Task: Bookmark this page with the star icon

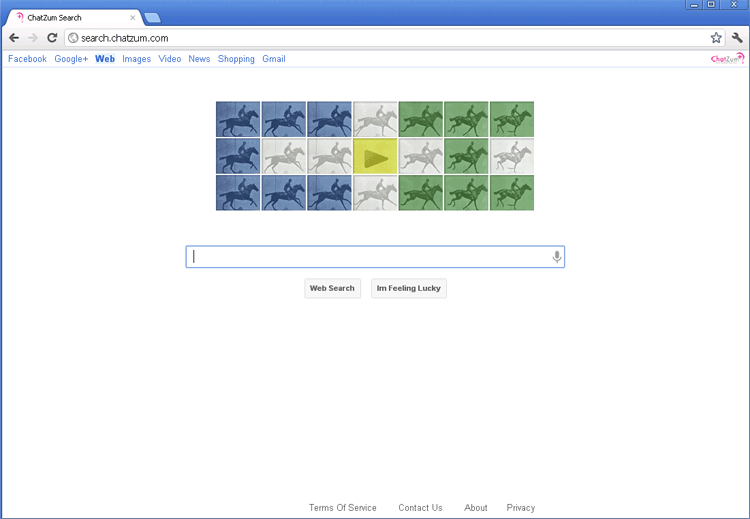Action: click(716, 38)
